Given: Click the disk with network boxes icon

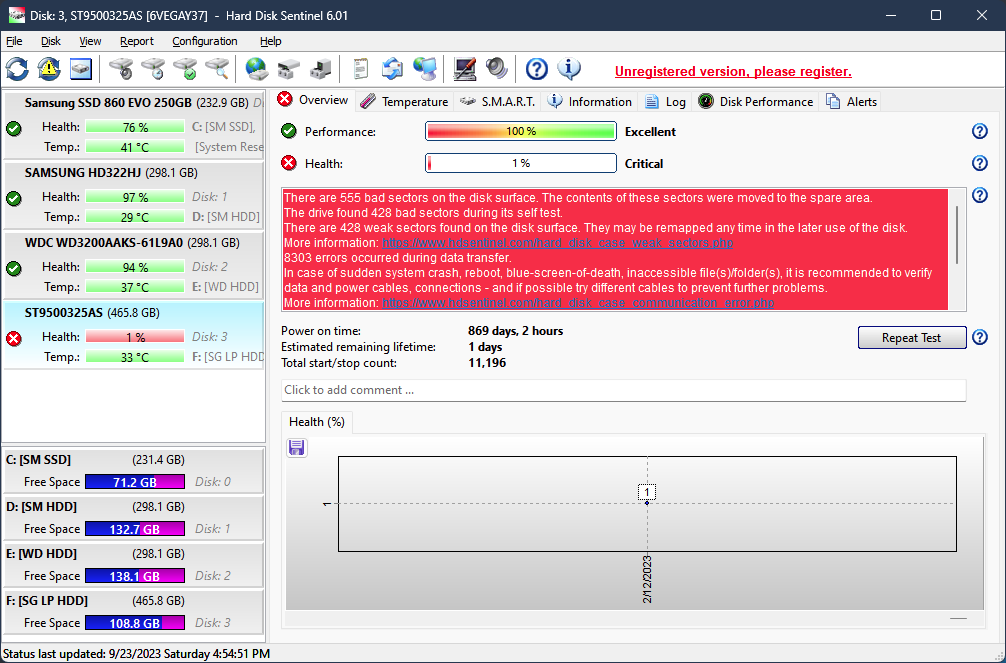Looking at the screenshot, I should pyautogui.click(x=289, y=69).
